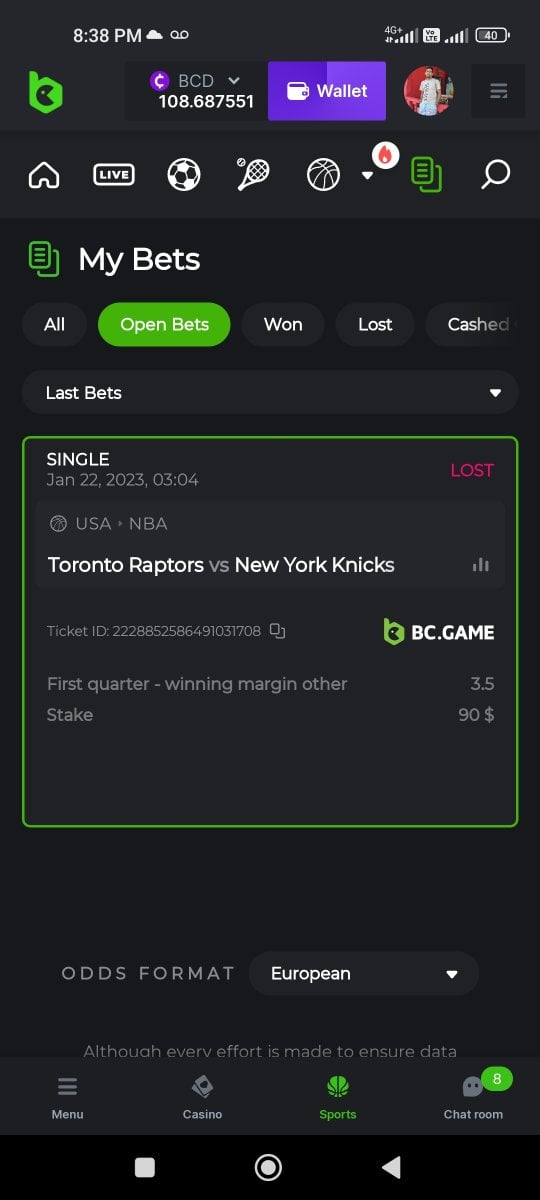Select the tennis racket sport icon

click(x=252, y=174)
